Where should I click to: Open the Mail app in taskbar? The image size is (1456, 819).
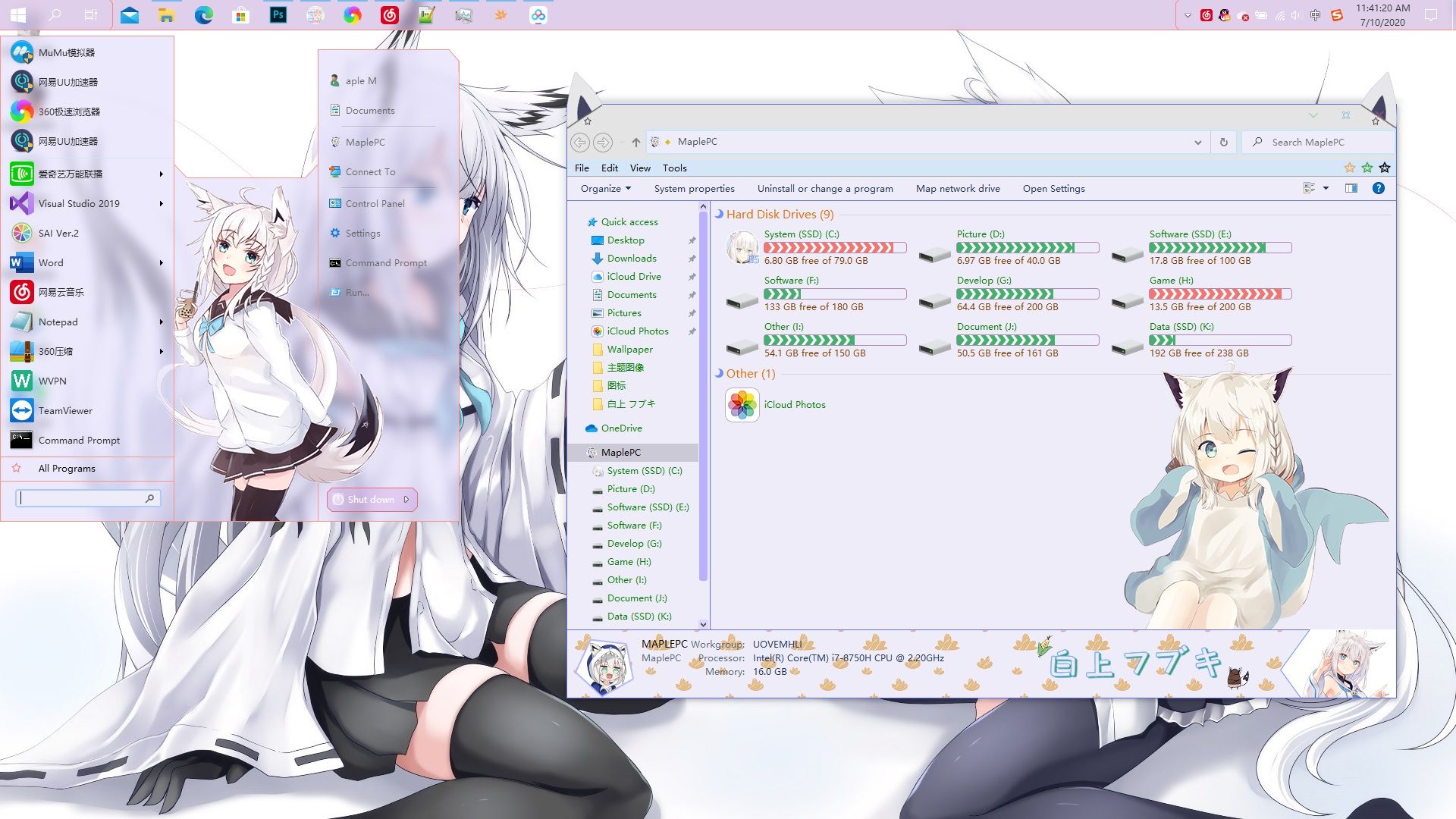click(130, 14)
